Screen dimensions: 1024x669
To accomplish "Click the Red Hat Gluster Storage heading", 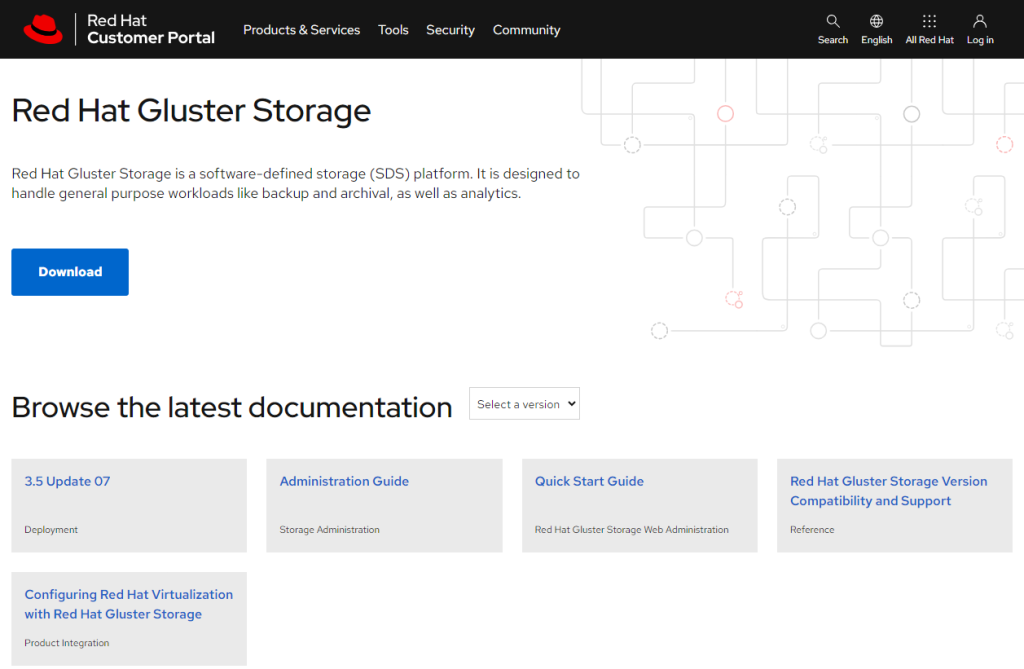I will 191,110.
